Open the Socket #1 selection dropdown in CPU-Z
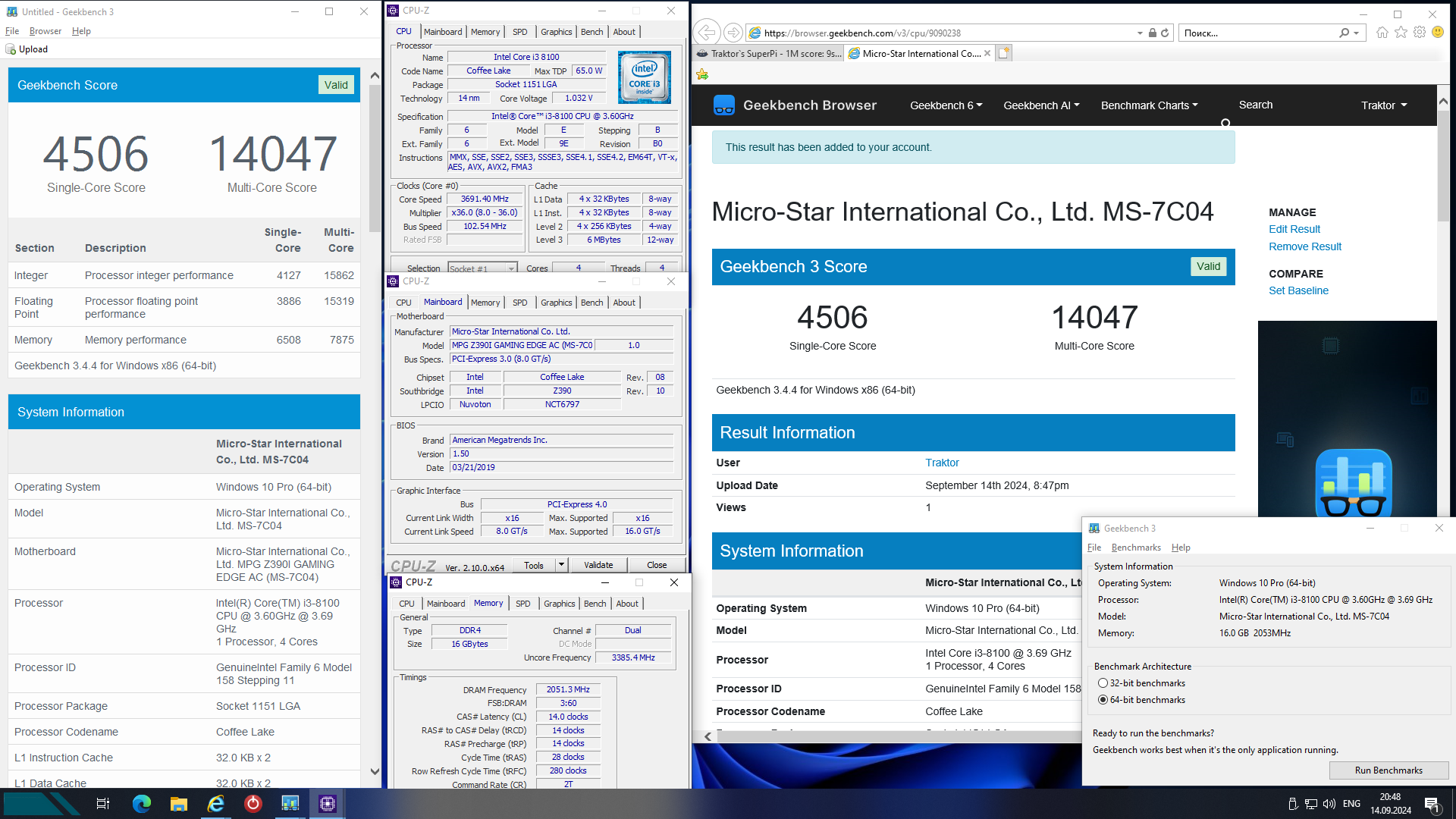Screen dimensions: 1456x819 click(x=482, y=268)
